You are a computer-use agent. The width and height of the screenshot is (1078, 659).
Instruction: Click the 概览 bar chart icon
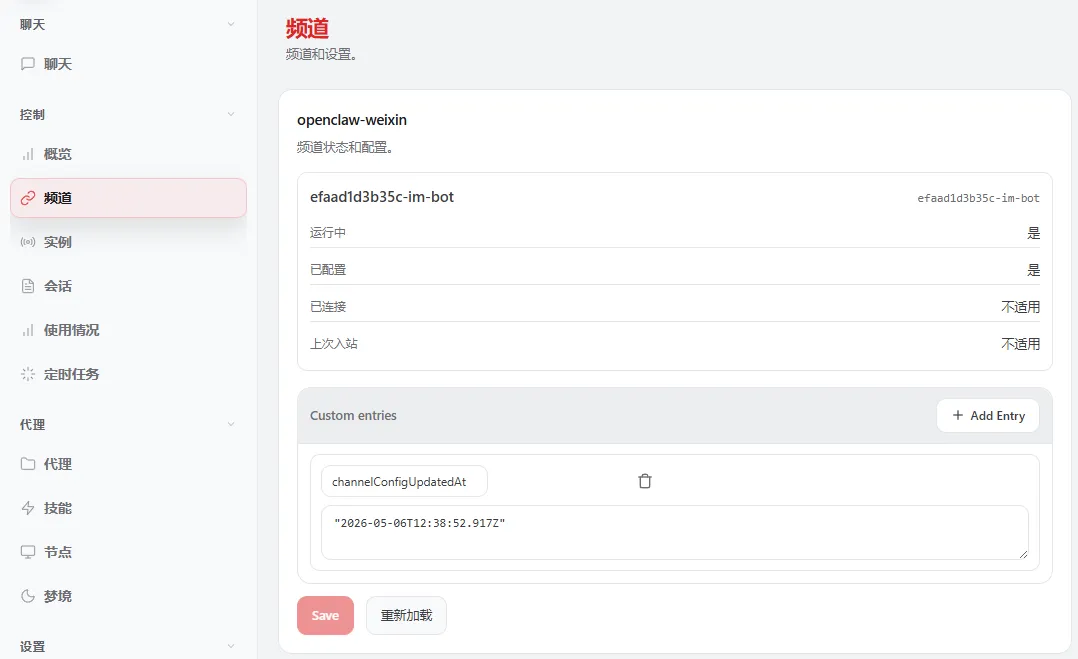pos(28,154)
